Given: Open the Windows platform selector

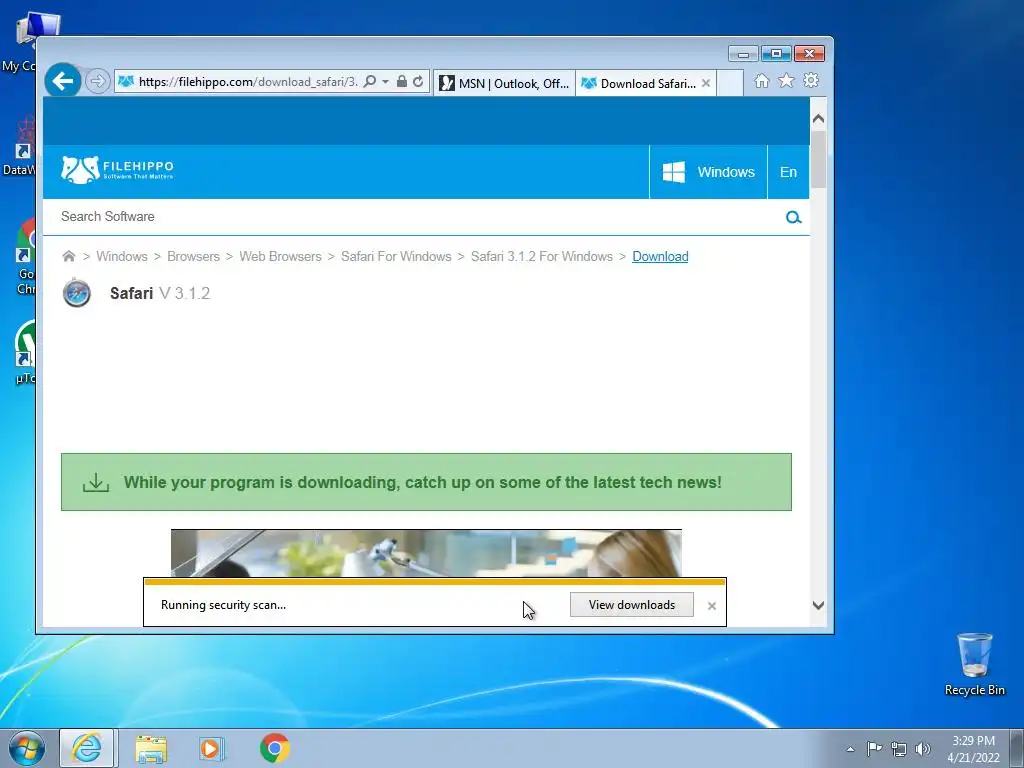Looking at the screenshot, I should pos(709,172).
